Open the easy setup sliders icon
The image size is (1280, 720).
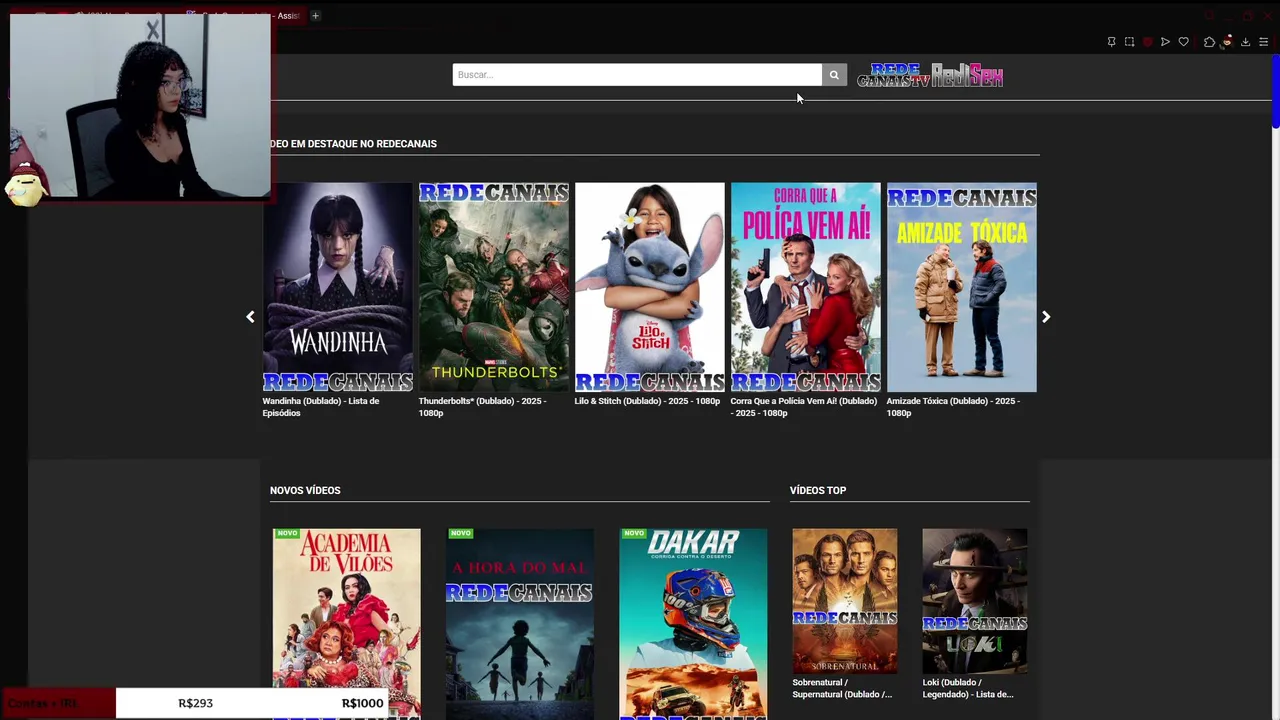[x=1263, y=42]
